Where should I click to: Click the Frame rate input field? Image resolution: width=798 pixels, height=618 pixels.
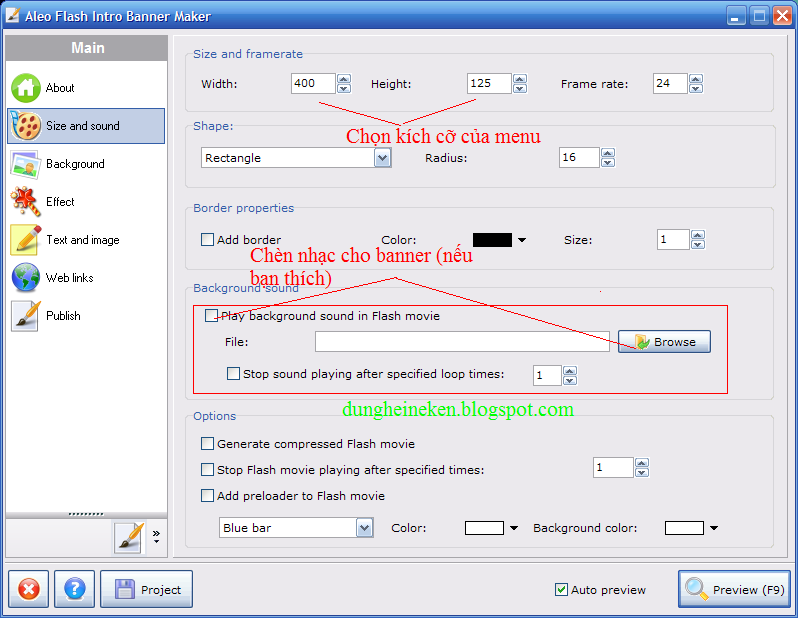click(670, 83)
